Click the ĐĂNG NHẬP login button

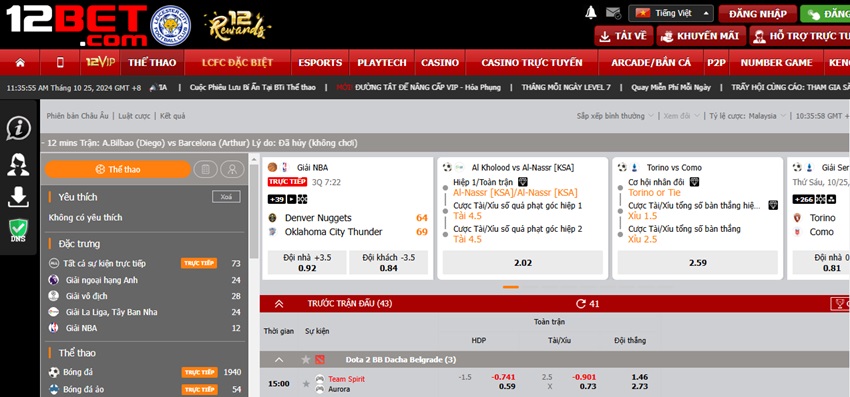point(758,14)
